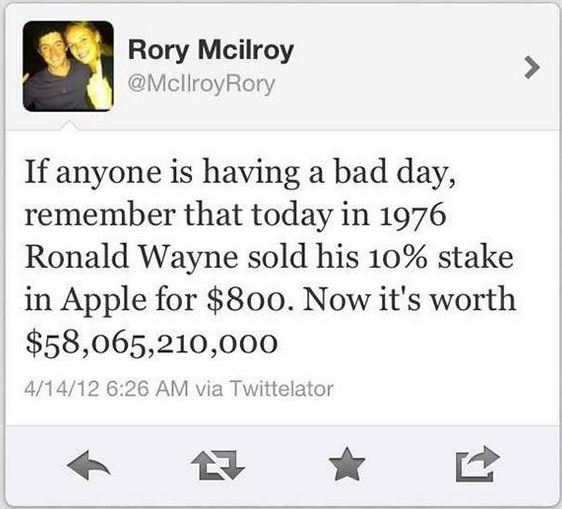This screenshot has height=509, width=562.
Task: Click the $800 amount in tweet
Action: pyautogui.click(x=247, y=299)
